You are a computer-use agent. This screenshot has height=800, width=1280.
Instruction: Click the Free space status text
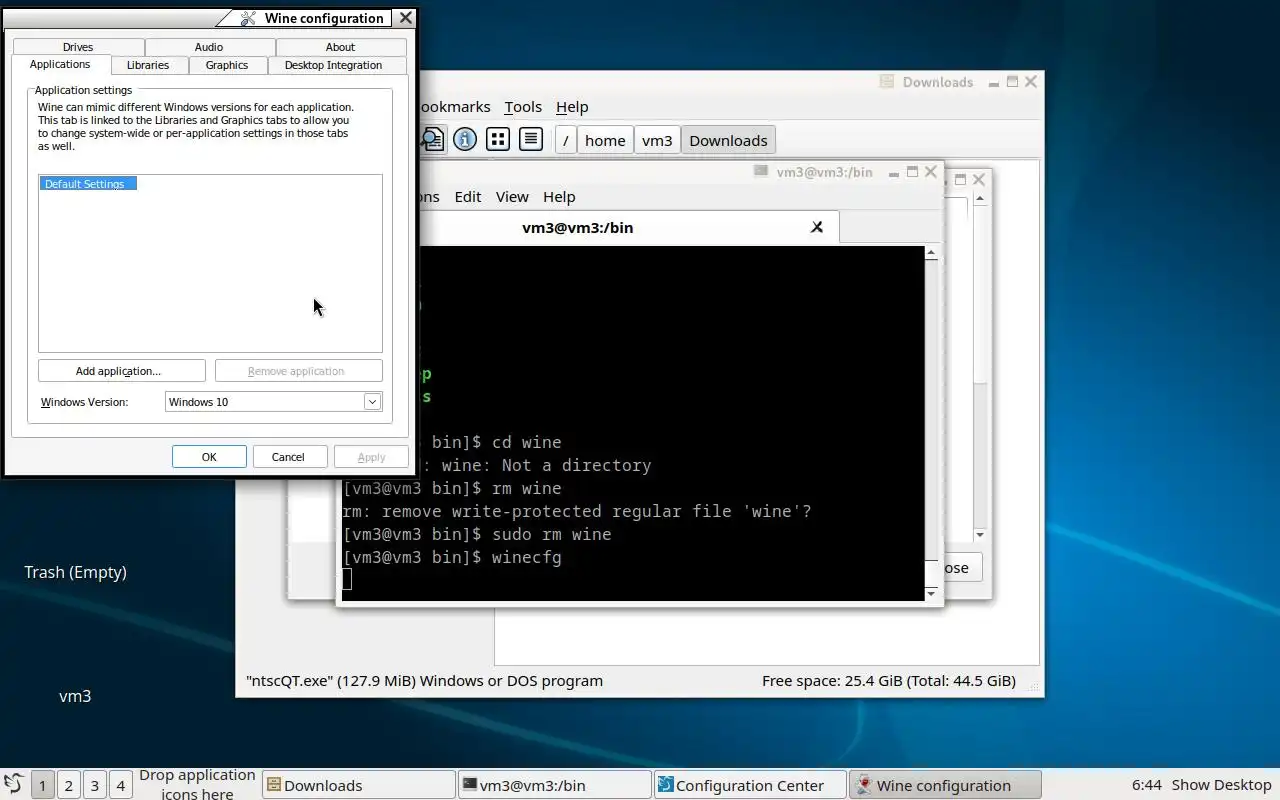889,681
